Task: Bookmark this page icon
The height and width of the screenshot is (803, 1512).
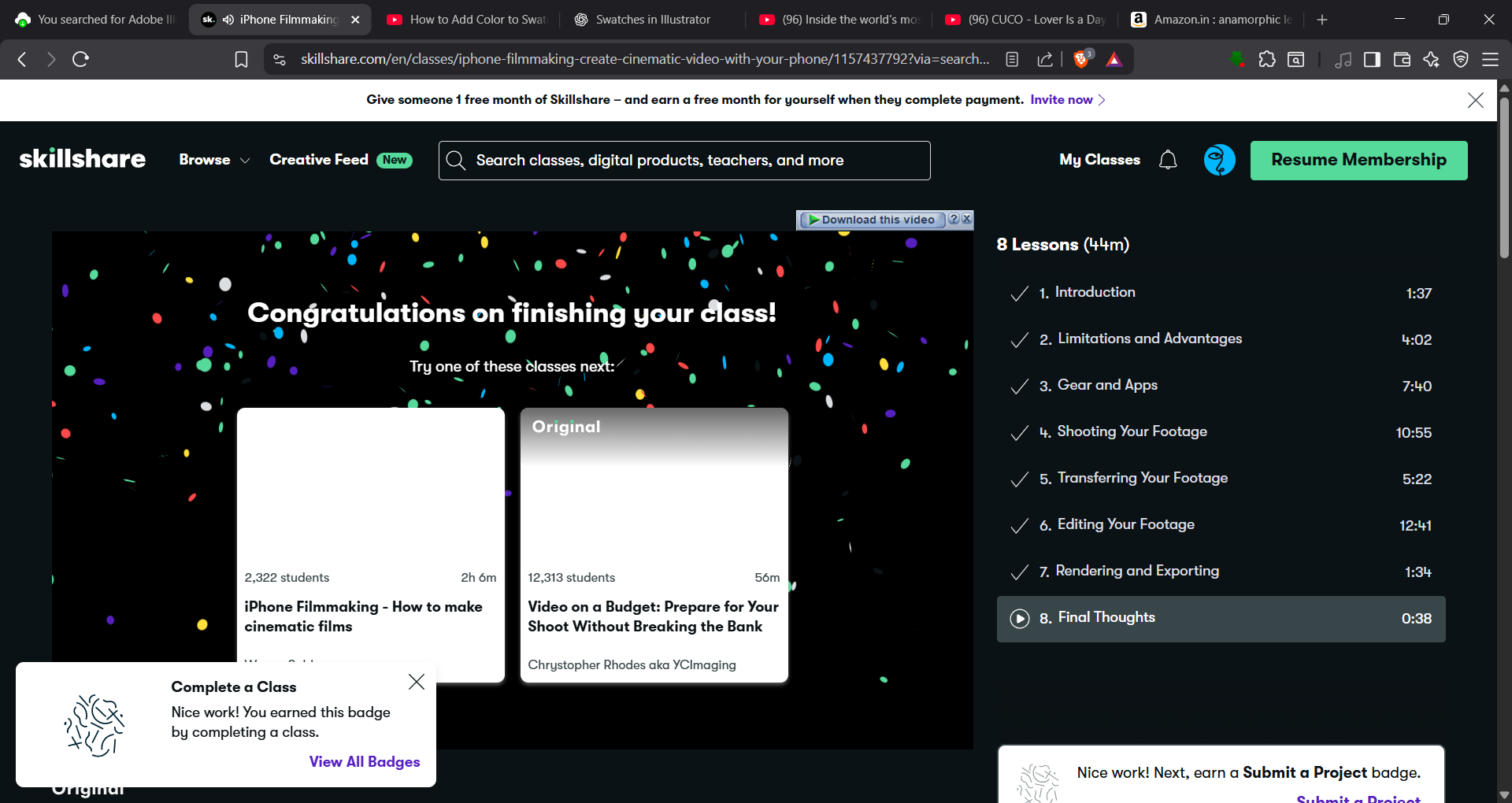Action: click(242, 59)
